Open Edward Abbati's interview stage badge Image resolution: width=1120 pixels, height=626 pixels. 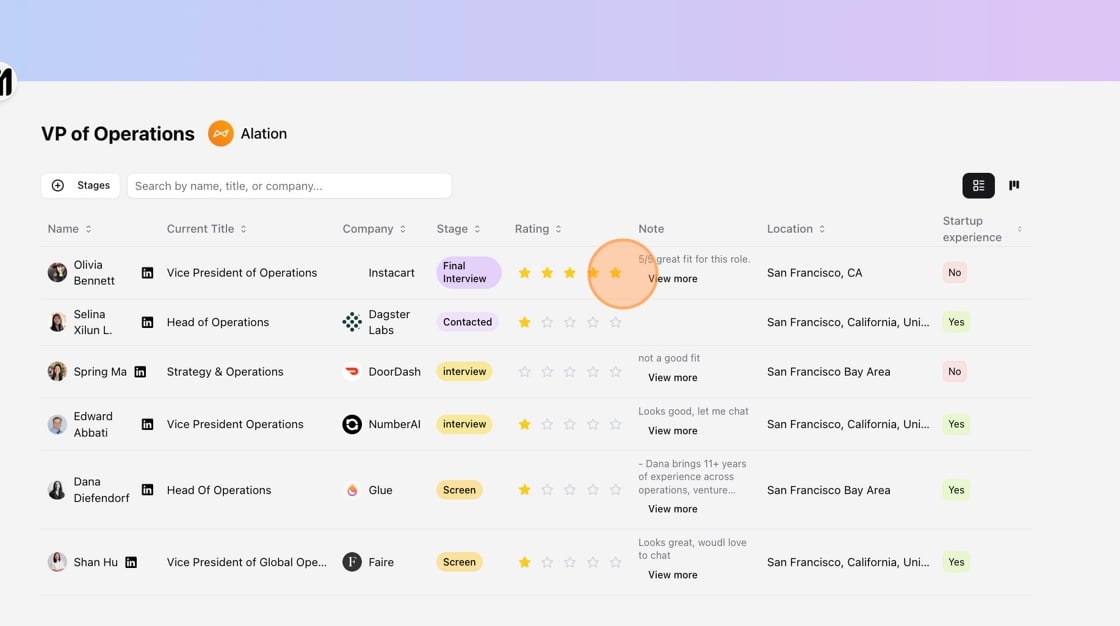point(464,424)
